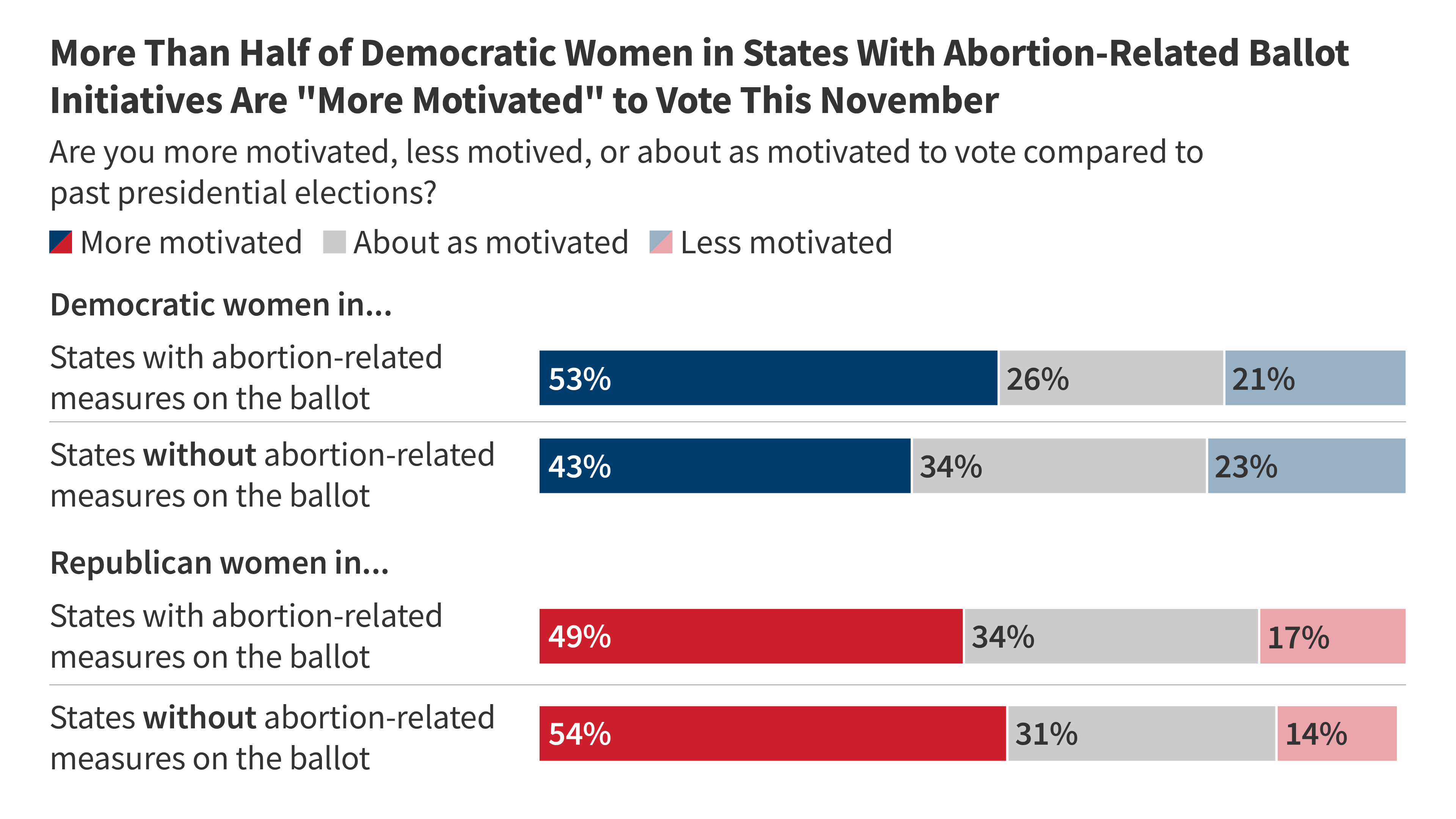Click the red 49% bar segment
1456x819 pixels.
751,636
